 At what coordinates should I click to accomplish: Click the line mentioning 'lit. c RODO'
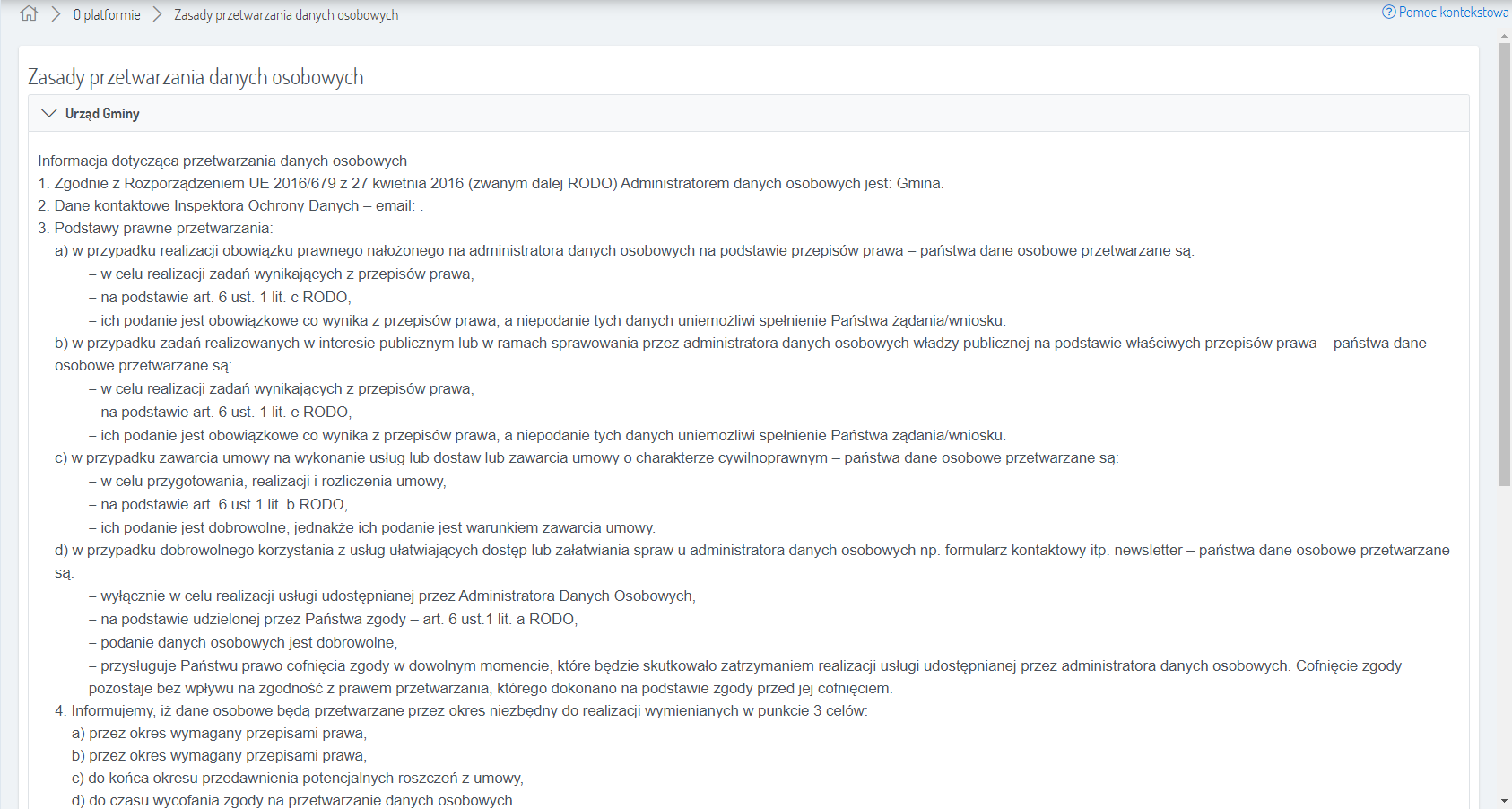coord(220,298)
